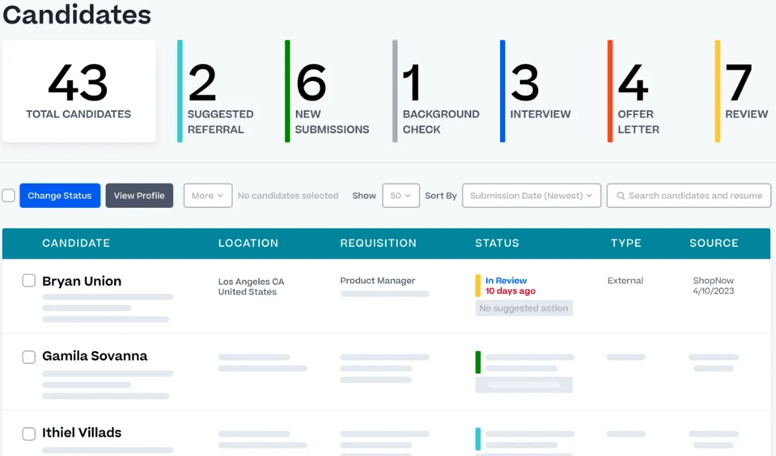Focus the search candidates and resume field

[695, 196]
